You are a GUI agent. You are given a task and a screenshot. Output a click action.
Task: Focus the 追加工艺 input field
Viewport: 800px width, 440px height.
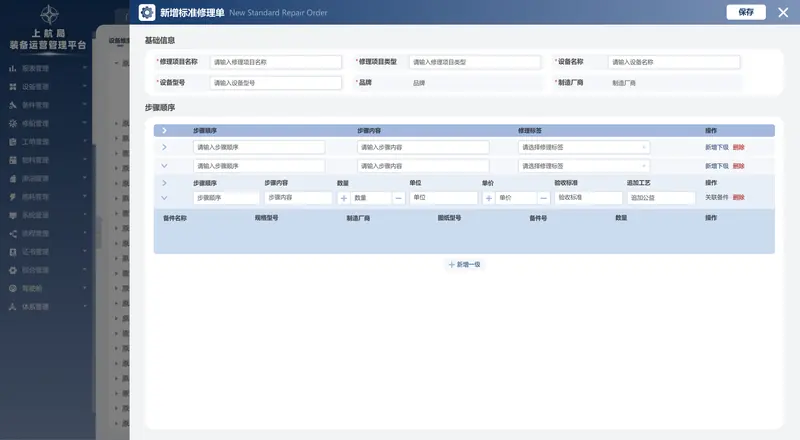click(661, 198)
